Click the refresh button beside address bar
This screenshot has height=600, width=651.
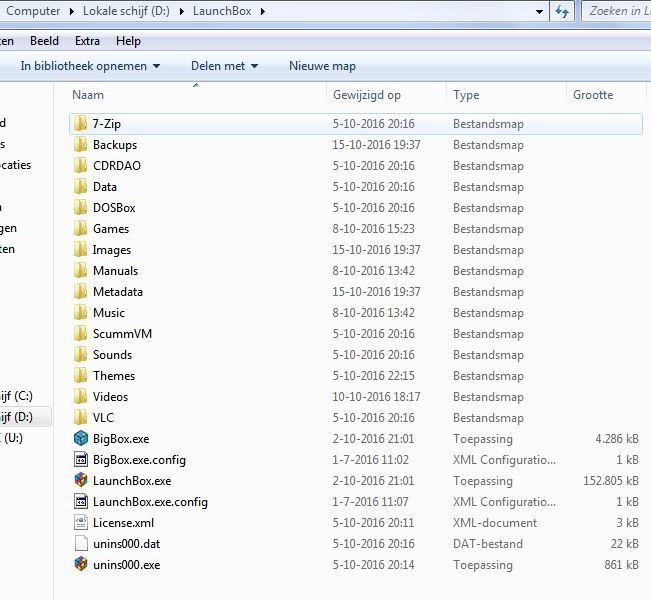[562, 11]
